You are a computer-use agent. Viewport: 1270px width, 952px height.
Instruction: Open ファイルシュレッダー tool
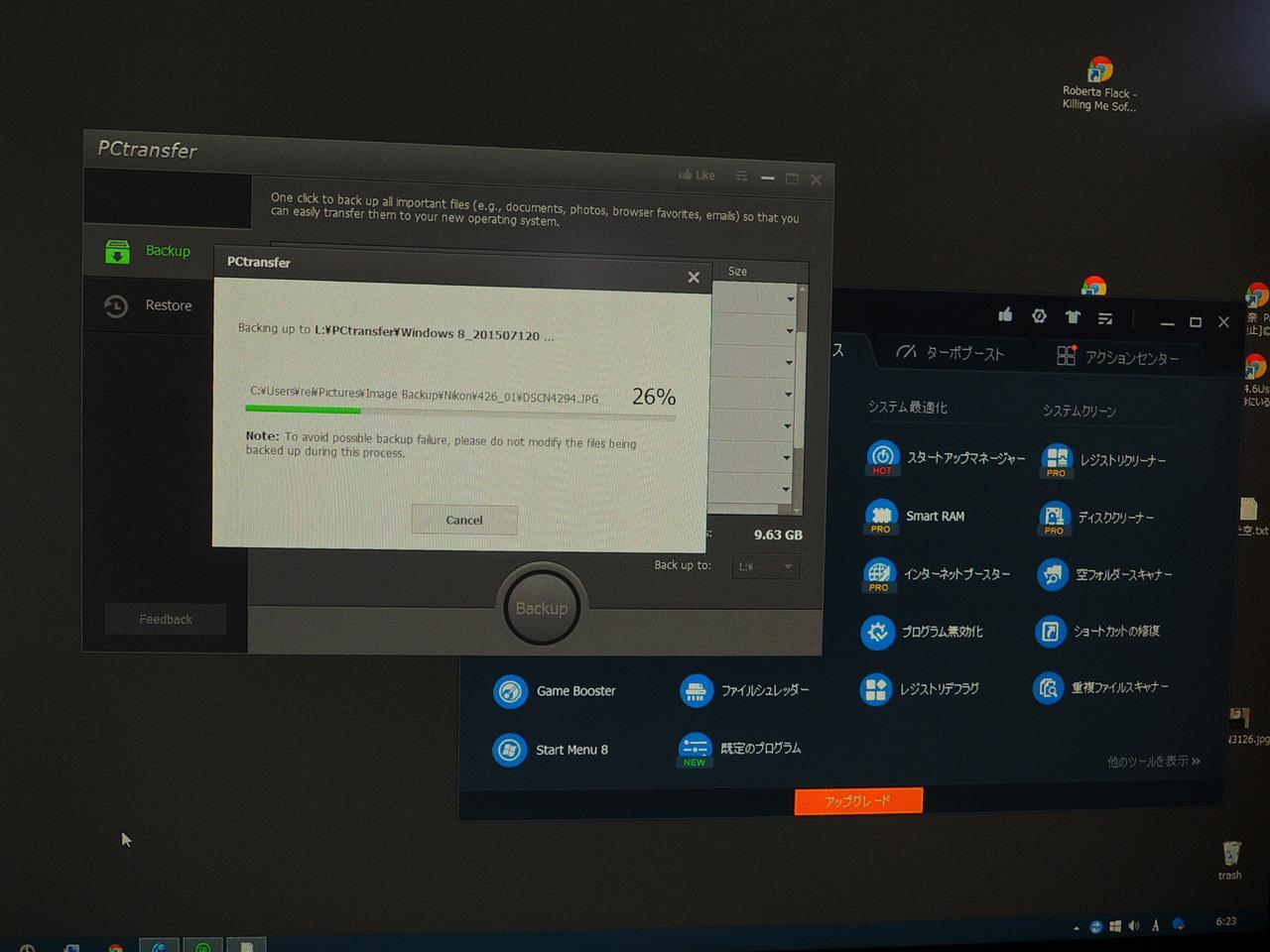coord(744,690)
